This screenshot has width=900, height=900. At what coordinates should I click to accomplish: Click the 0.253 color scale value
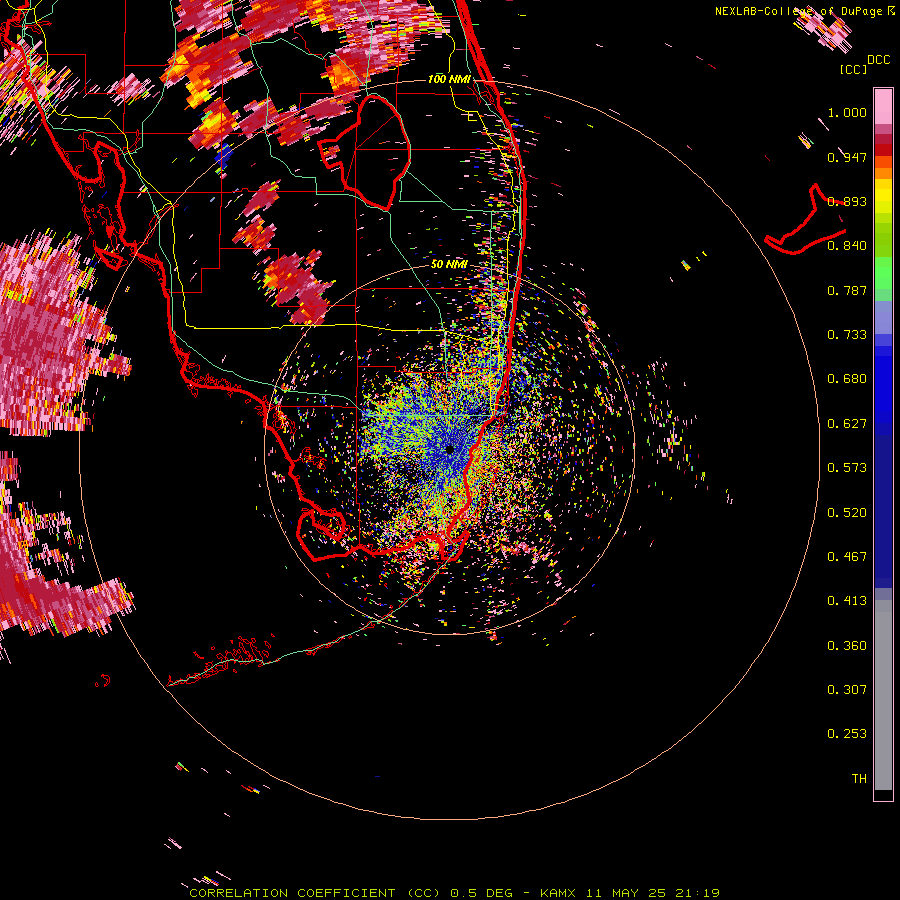847,734
